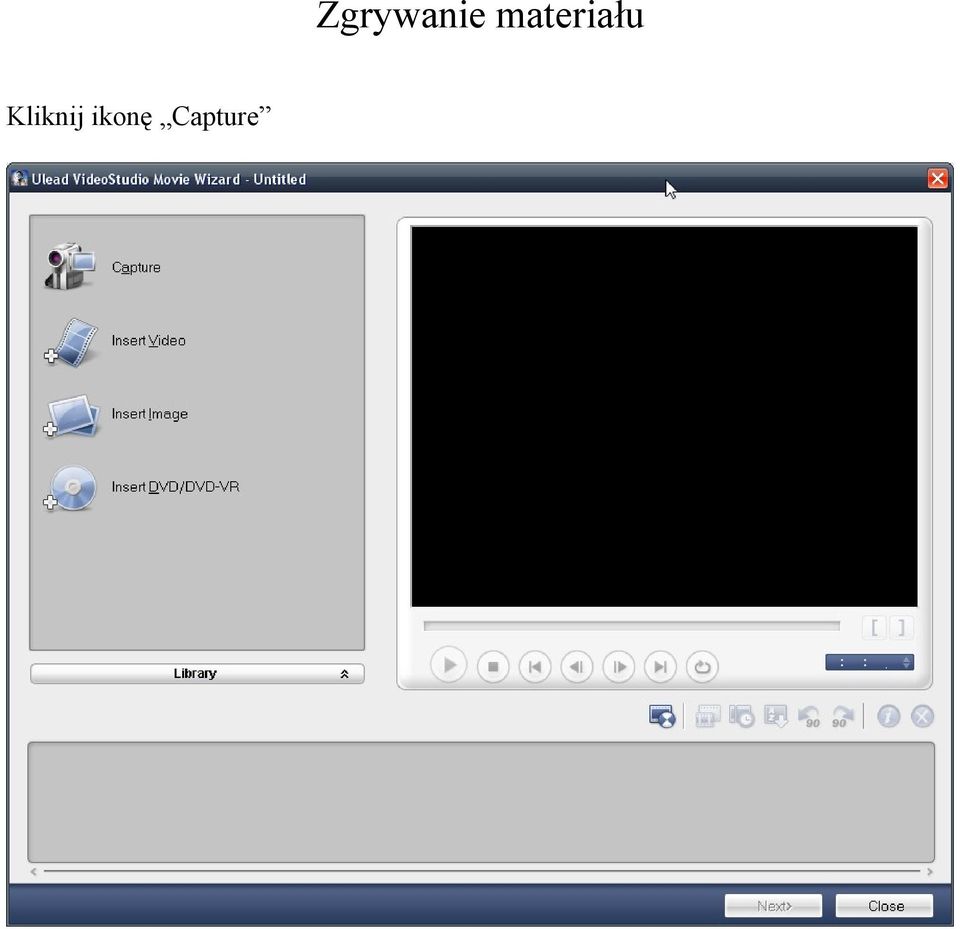Close the Movie Wizard window with red X
Screen dimensions: 960x929
tap(937, 179)
